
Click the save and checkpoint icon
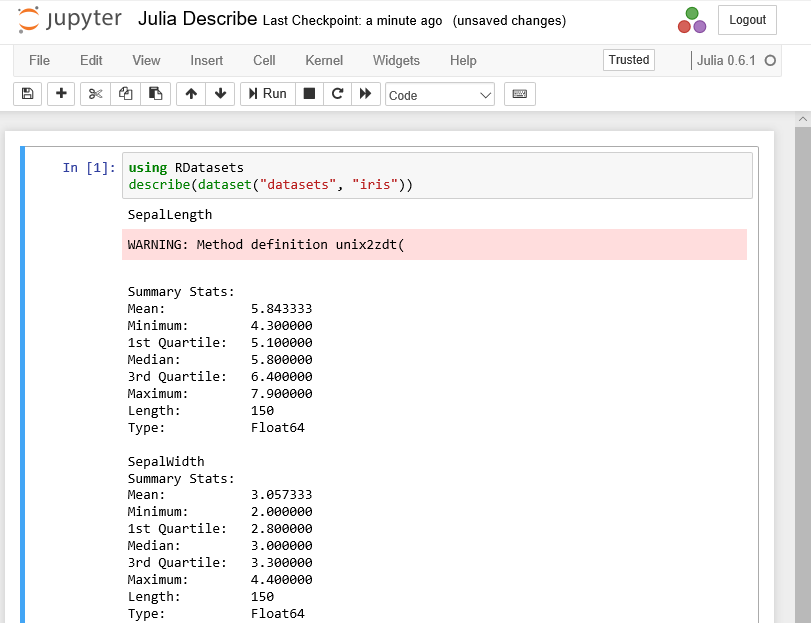27,94
